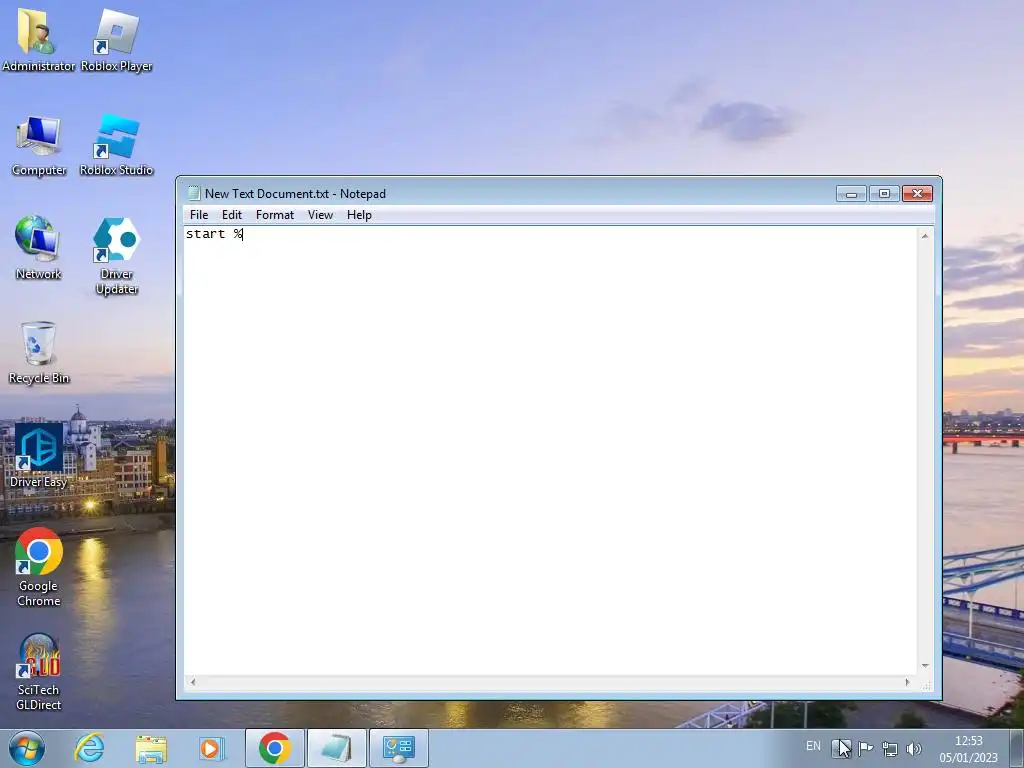The height and width of the screenshot is (768, 1024).
Task: Select the Network desktop icon
Action: point(38,248)
